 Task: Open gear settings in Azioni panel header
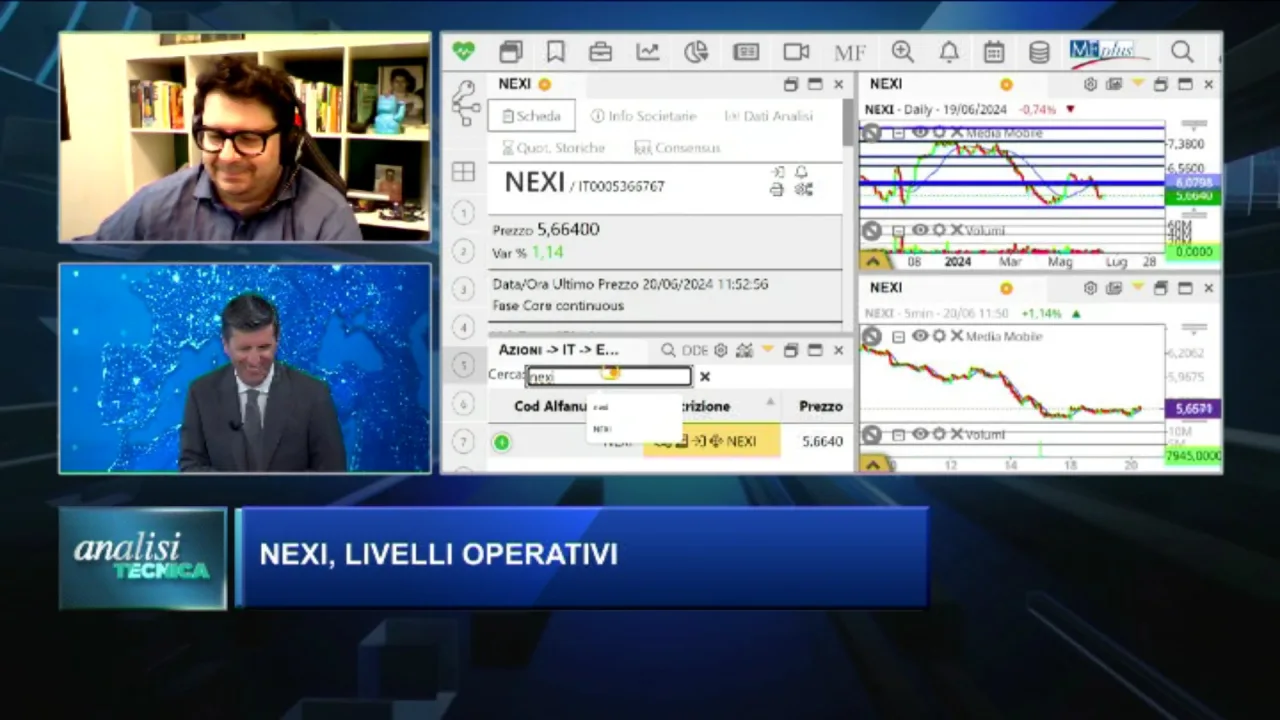click(x=720, y=350)
